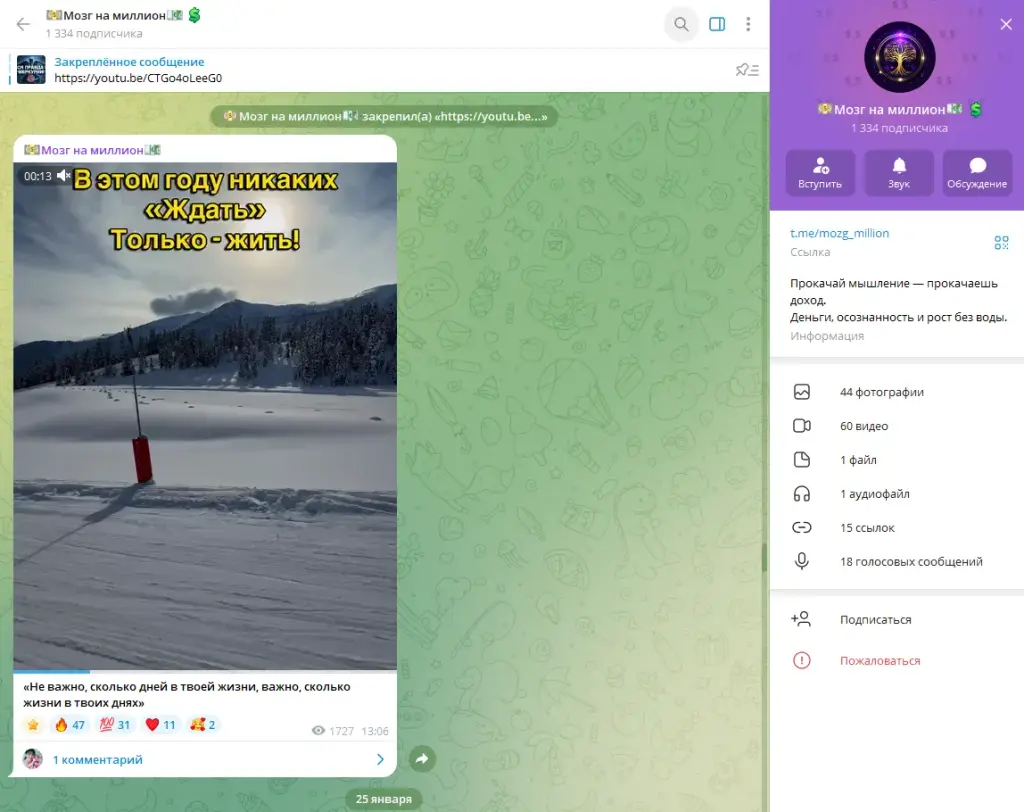Close the channel info panel
1024x812 pixels.
click(1006, 24)
